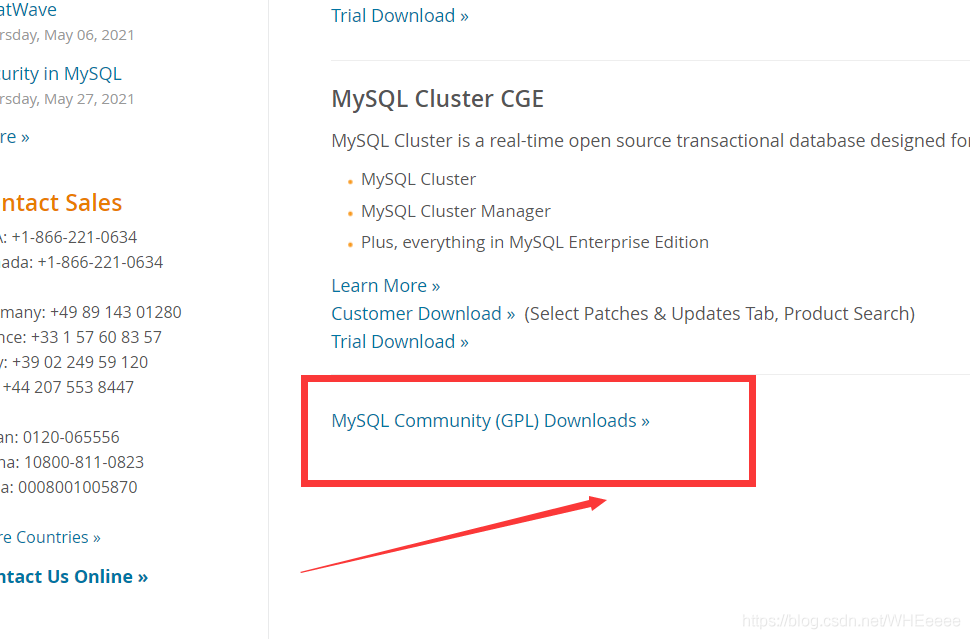Open the 'ntact Us Online »' link
Screen dimensions: 970x639
click(74, 577)
